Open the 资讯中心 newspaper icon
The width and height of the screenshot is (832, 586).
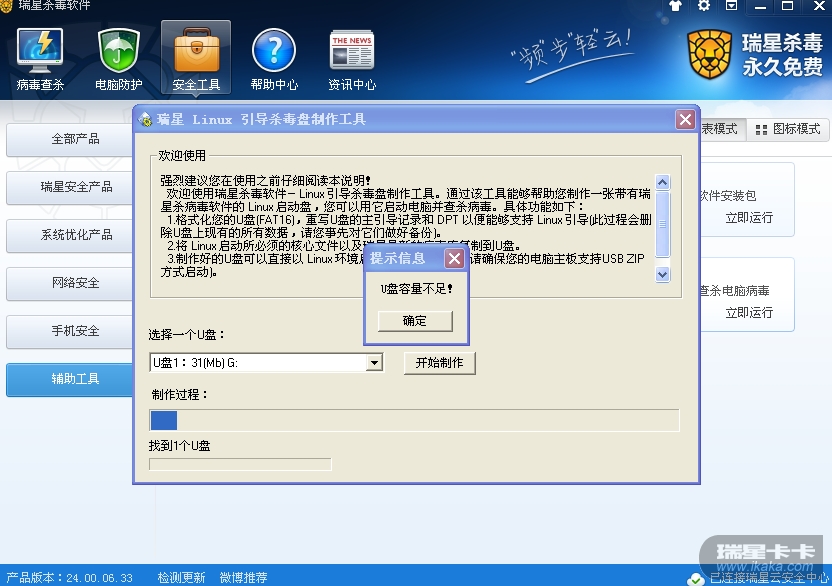[352, 59]
